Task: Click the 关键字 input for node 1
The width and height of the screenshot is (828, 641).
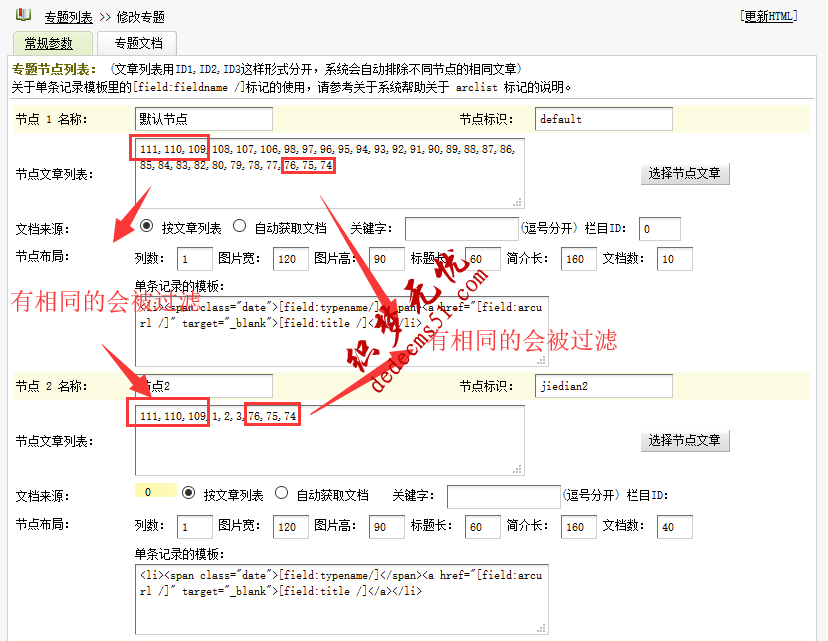Action: (x=460, y=228)
